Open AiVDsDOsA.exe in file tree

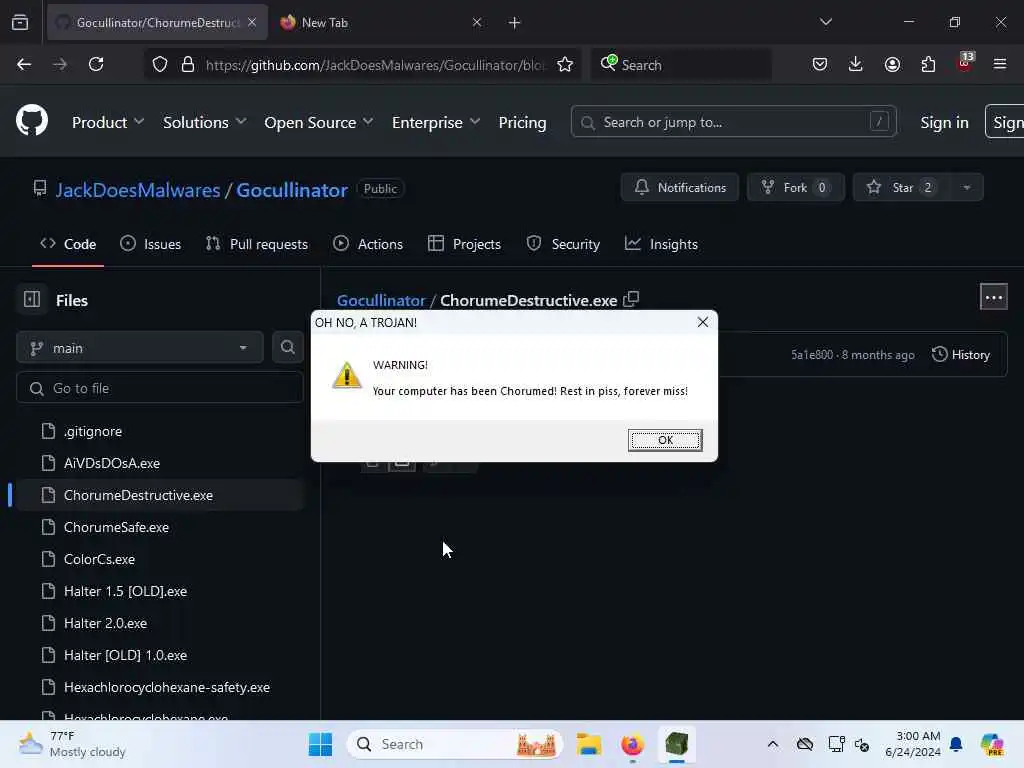pyautogui.click(x=112, y=463)
